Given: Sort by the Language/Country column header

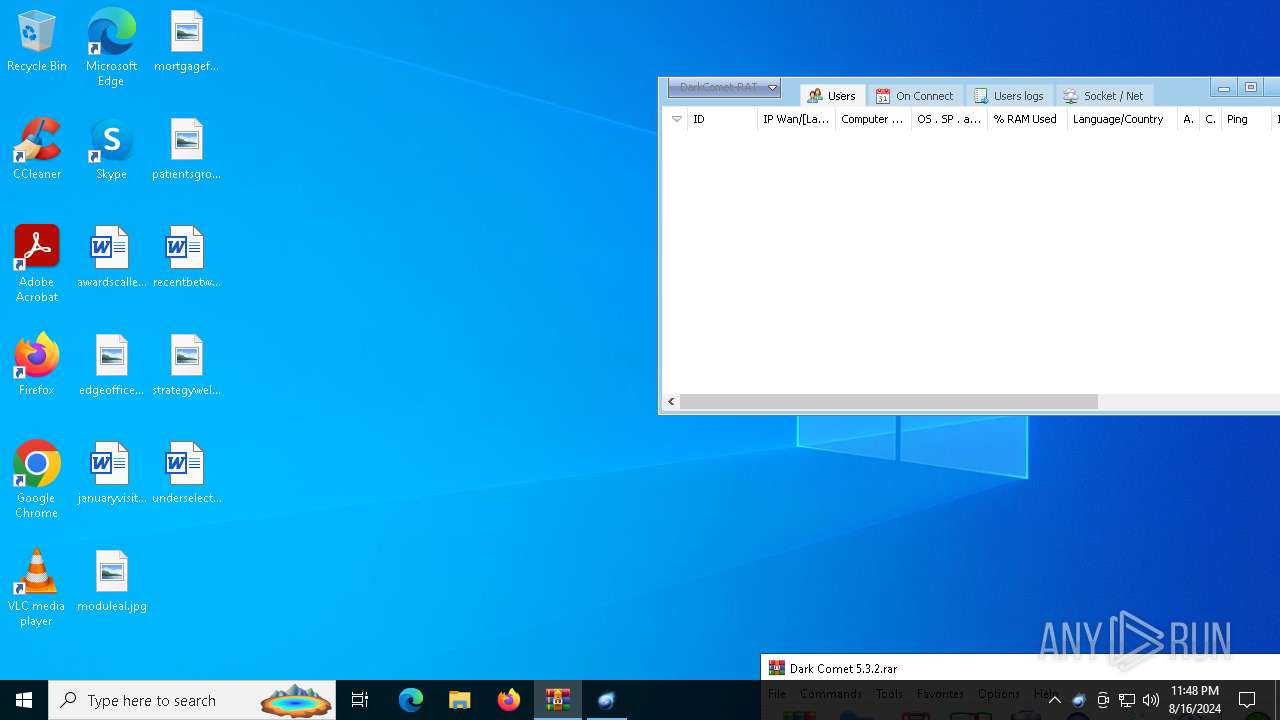Looking at the screenshot, I should tap(1121, 119).
